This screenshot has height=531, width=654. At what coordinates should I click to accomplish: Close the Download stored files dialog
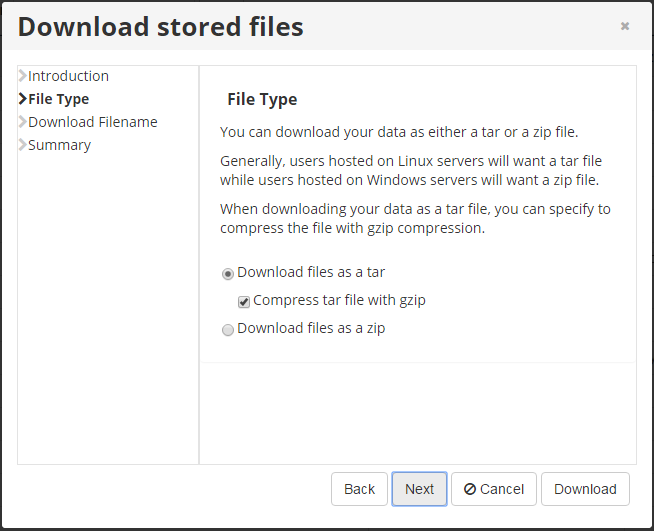625,27
